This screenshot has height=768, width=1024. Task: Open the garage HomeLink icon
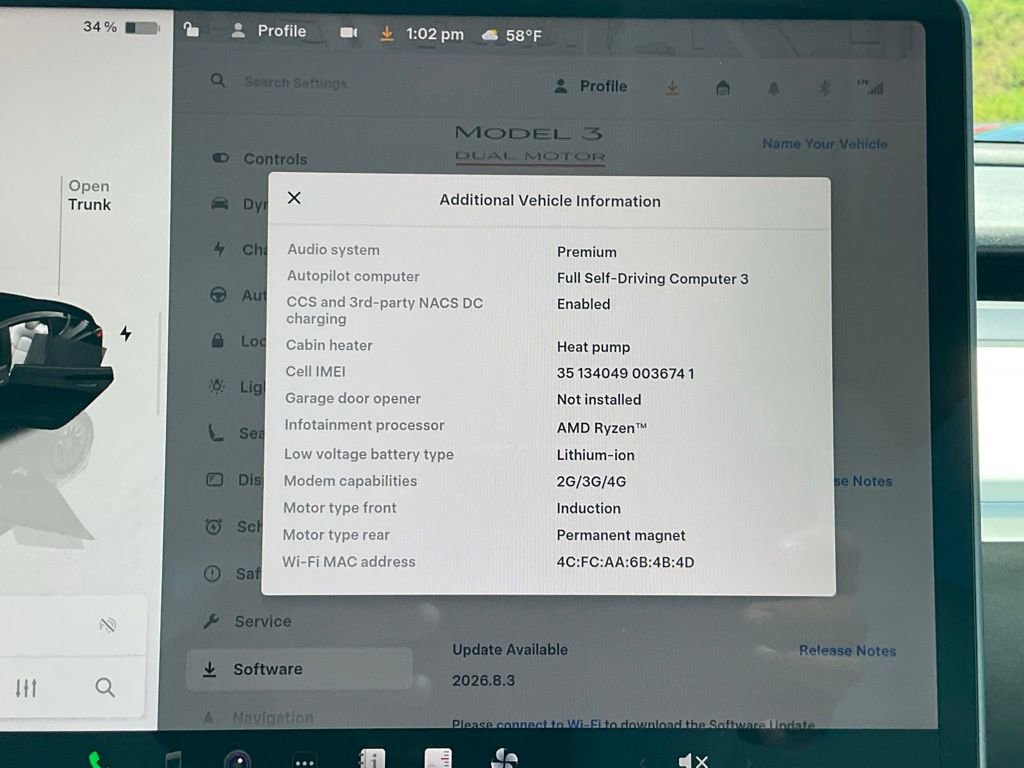point(722,88)
